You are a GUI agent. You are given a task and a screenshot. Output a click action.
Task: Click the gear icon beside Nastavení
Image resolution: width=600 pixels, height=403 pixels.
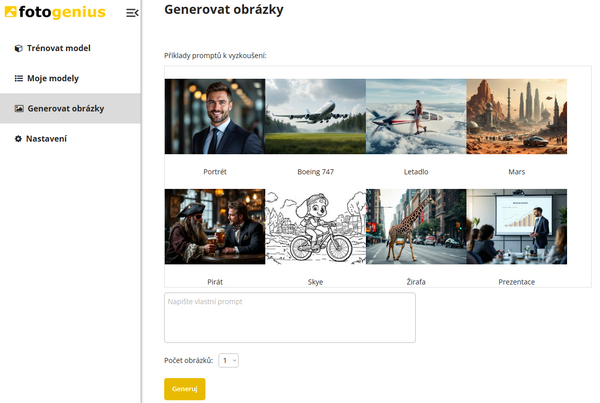[x=18, y=138]
